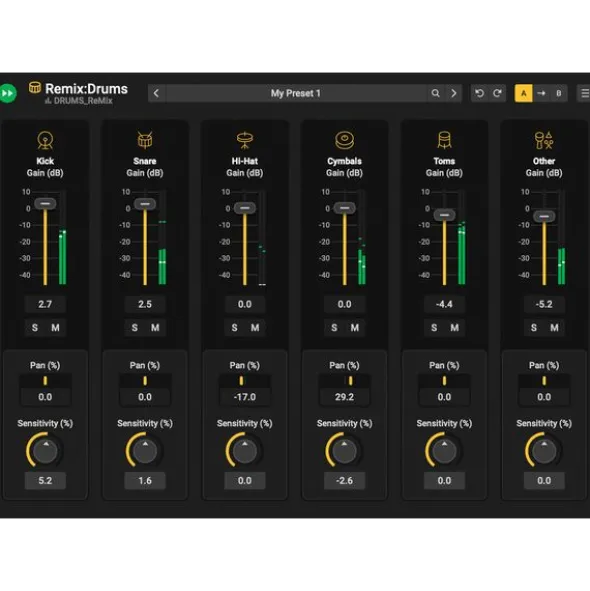Click the Snare pan slider marker
The width and height of the screenshot is (590, 591).
tap(145, 381)
